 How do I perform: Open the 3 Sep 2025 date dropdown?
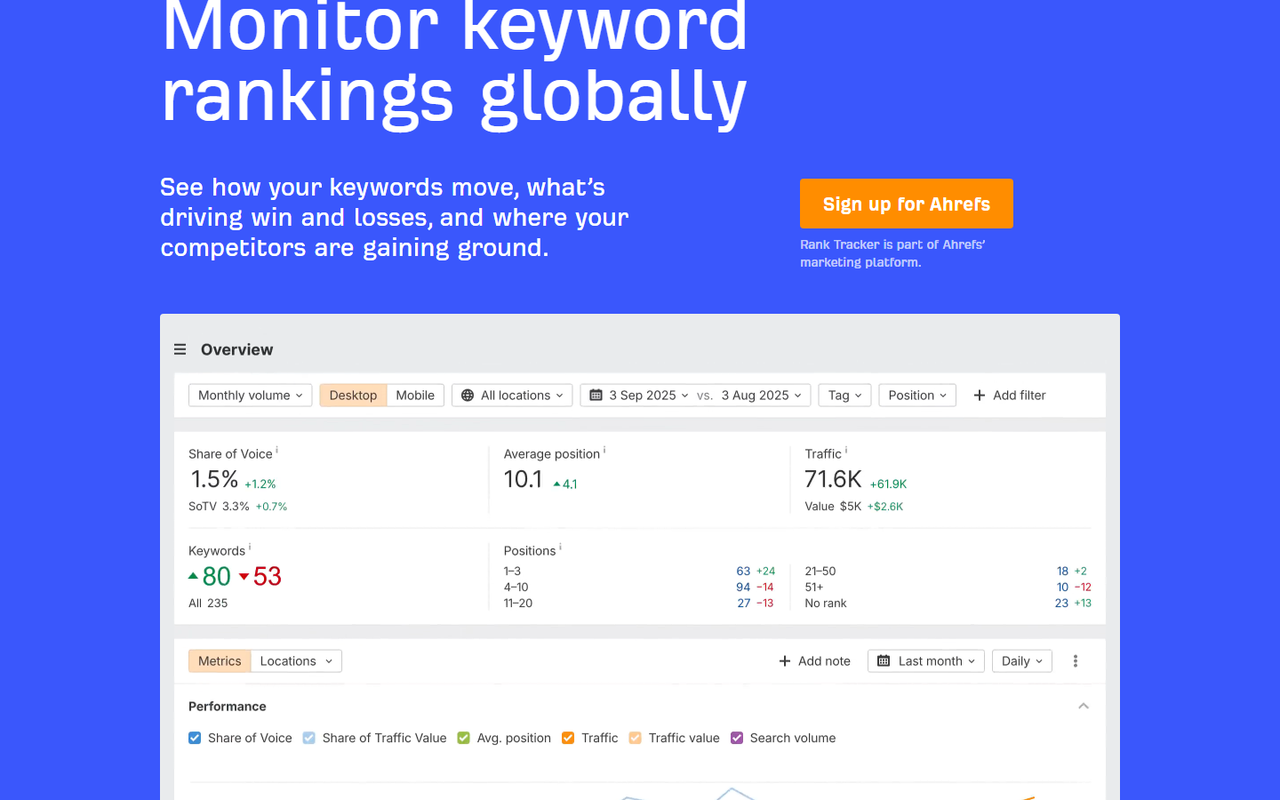point(639,395)
